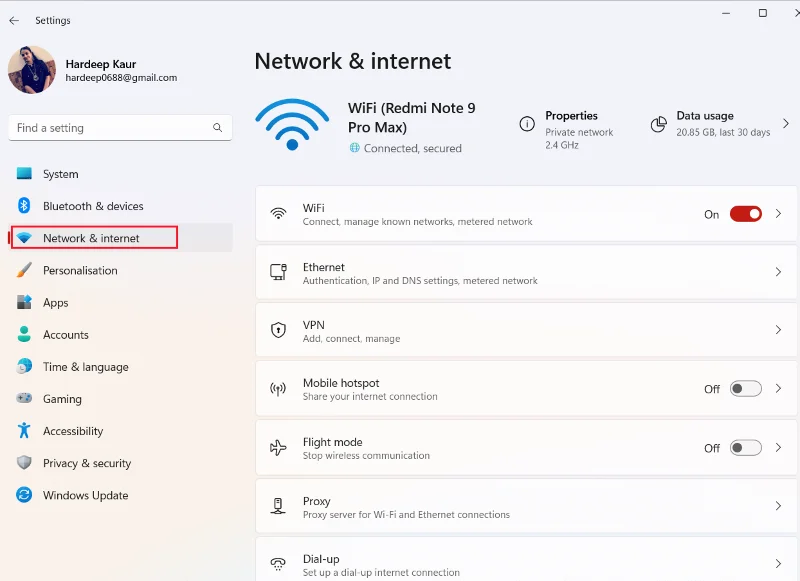Image resolution: width=800 pixels, height=581 pixels.
Task: Select the Accounts category
Action: [120, 335]
